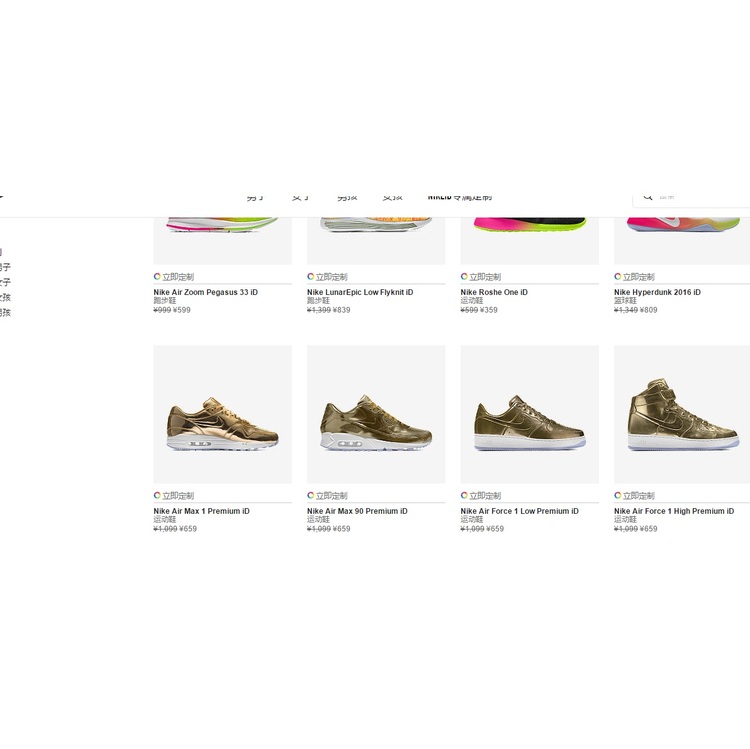Click sale price ¥359 under Roshe One
Screen dimensions: 750x749
tap(489, 310)
